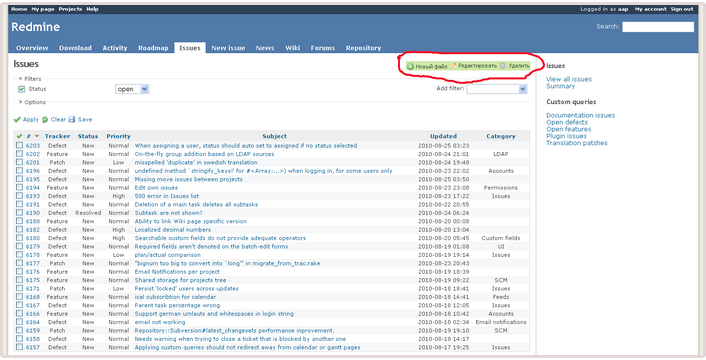Switch to the Roadmap tab
The image size is (706, 360).
[x=153, y=48]
